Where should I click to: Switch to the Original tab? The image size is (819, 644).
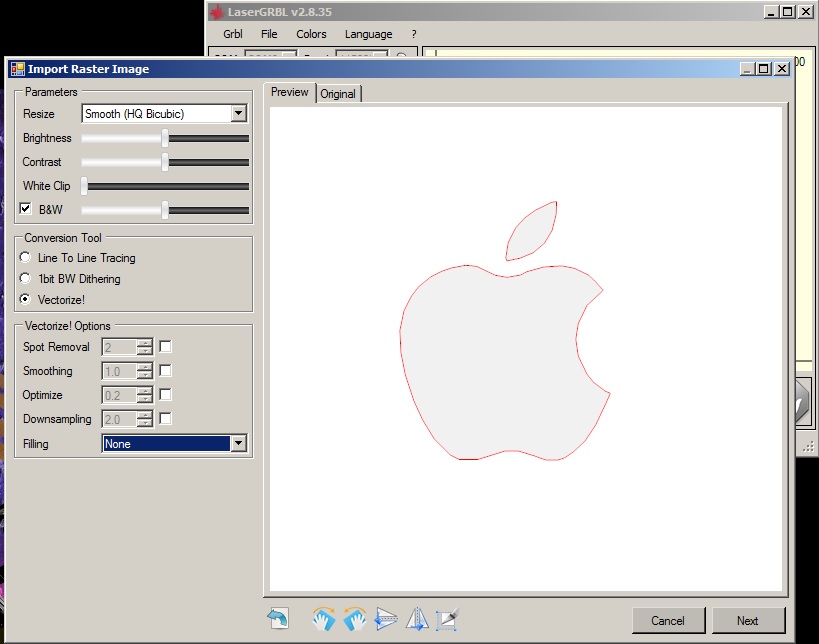tap(338, 94)
